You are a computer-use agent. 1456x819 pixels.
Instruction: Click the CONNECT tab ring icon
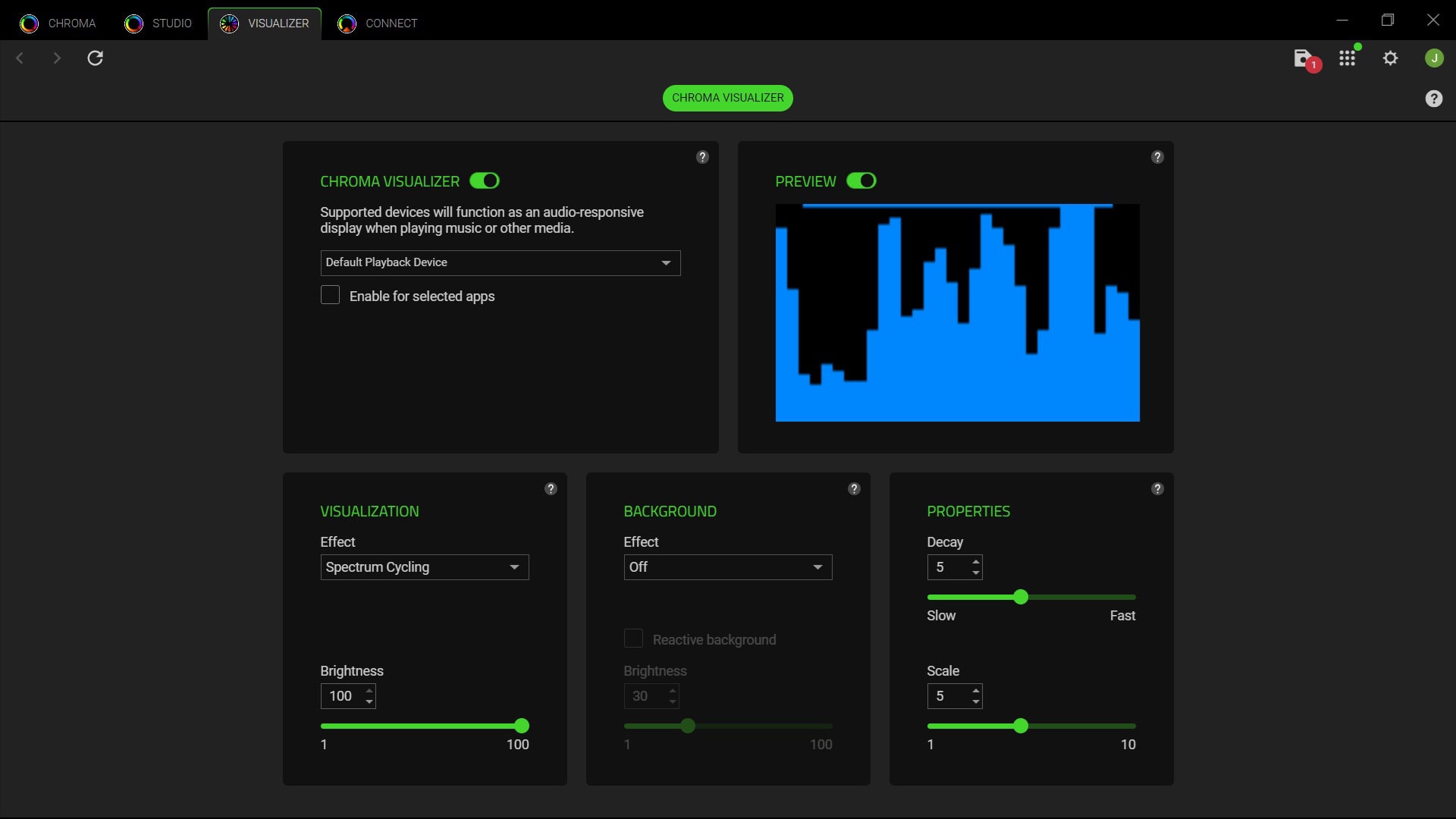(x=347, y=24)
